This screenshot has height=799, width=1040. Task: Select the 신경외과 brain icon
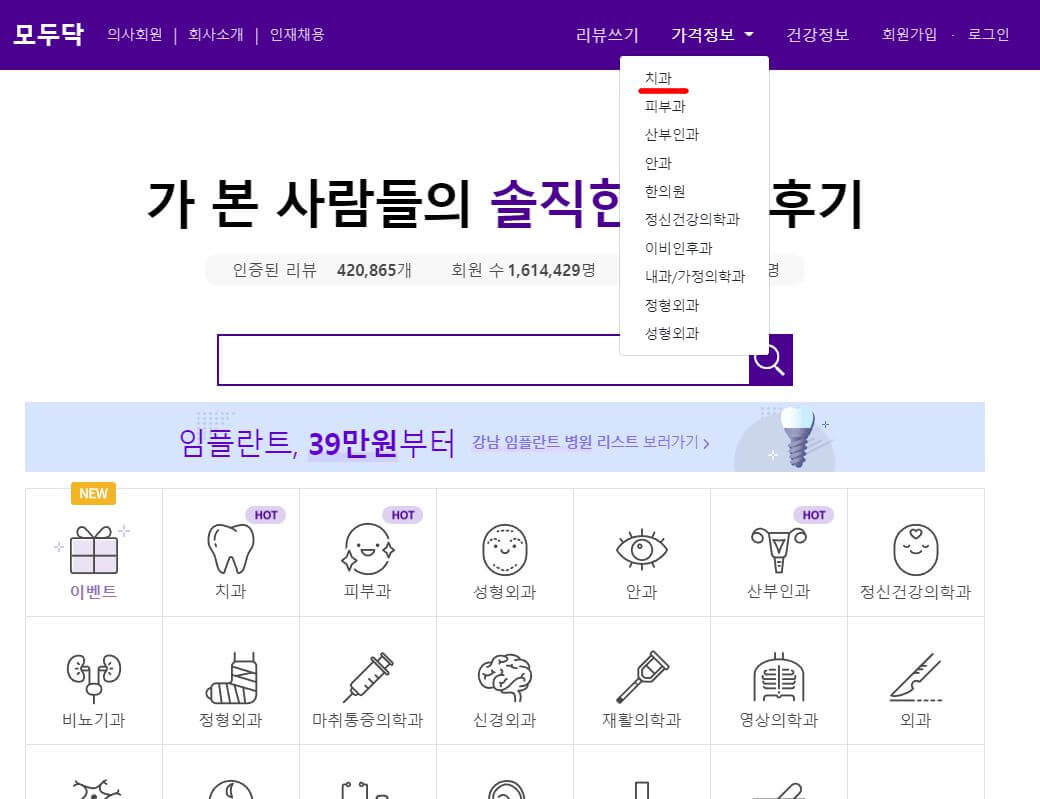tap(505, 676)
